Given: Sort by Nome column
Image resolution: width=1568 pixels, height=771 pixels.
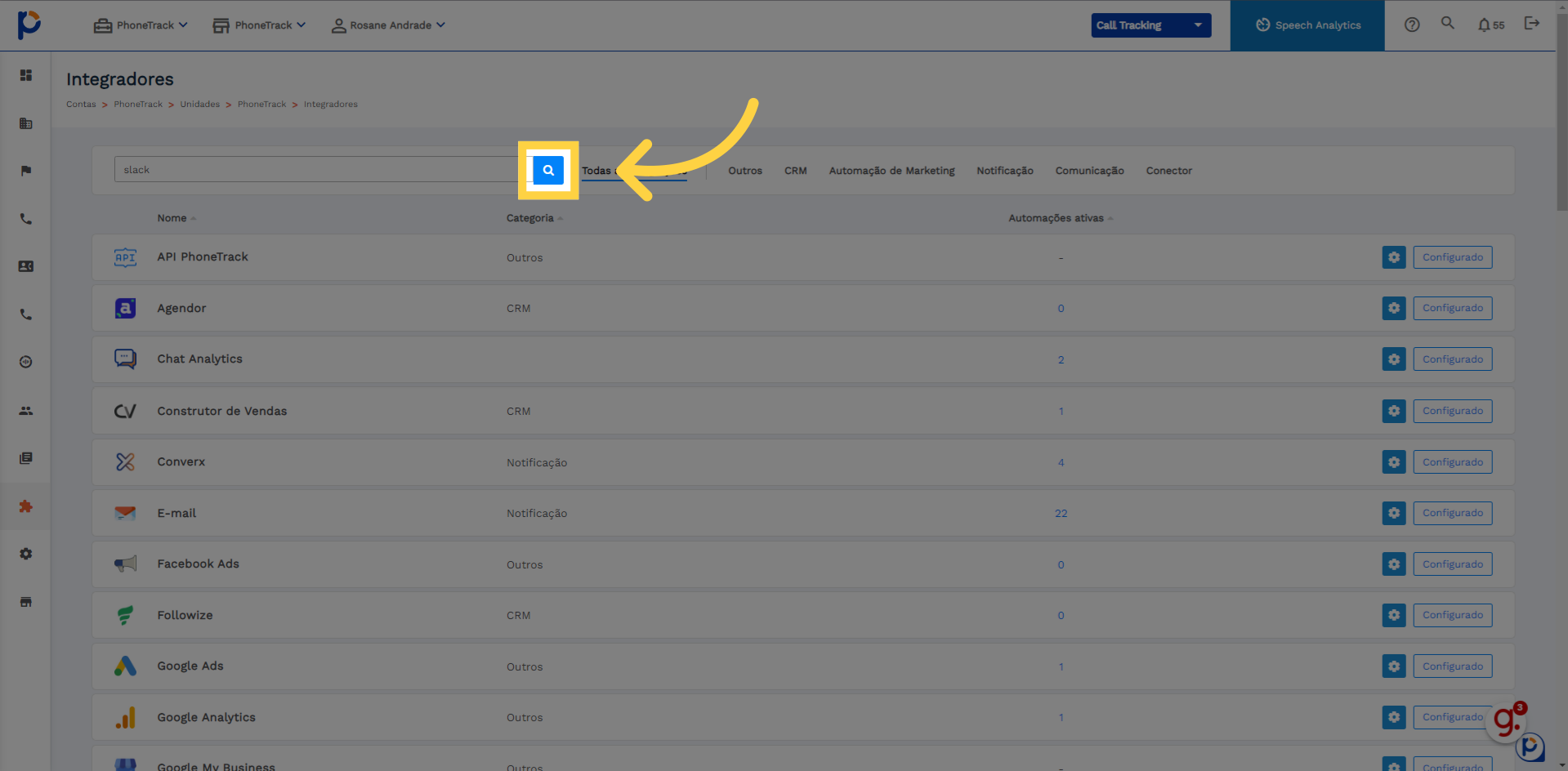Looking at the screenshot, I should (176, 218).
